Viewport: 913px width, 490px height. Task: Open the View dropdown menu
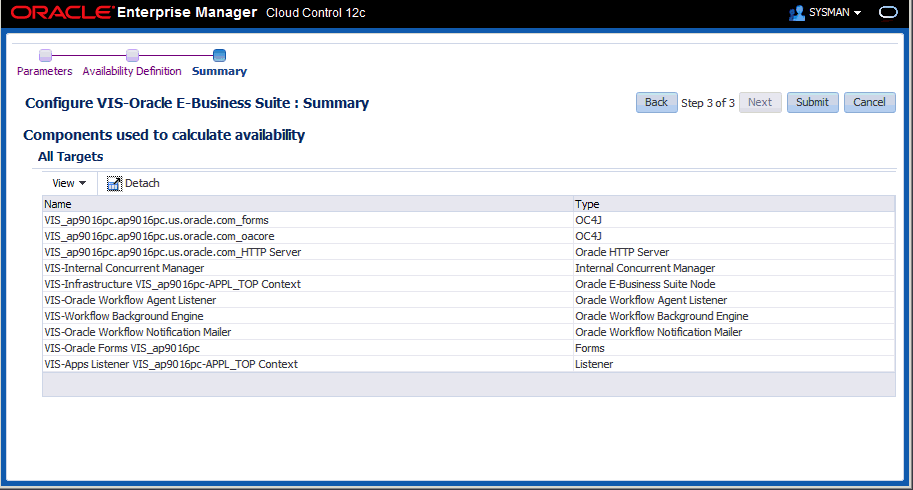[69, 183]
